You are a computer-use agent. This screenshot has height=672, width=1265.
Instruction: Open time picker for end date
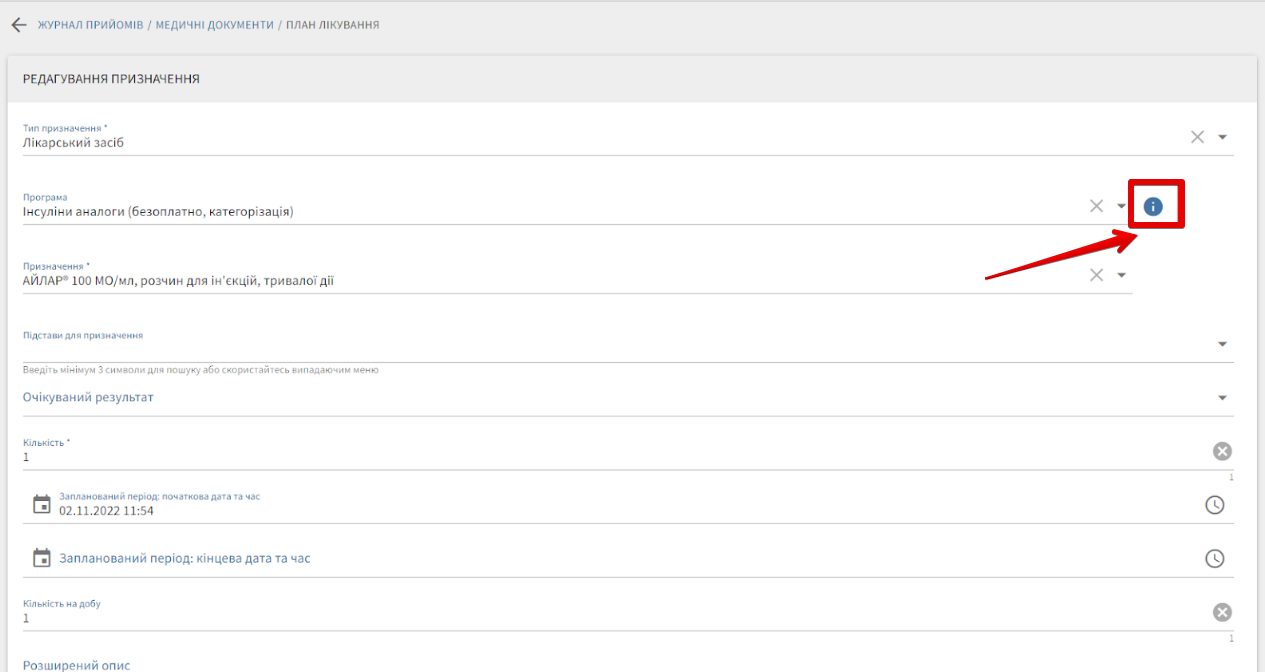click(1214, 559)
